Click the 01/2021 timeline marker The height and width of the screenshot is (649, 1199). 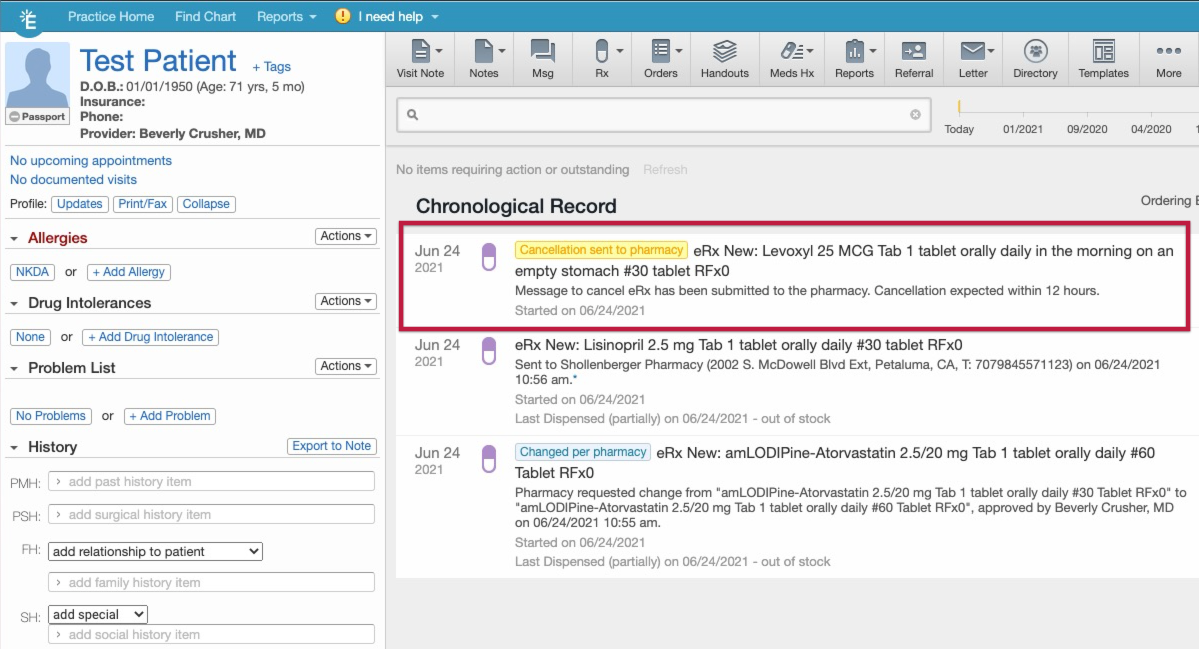click(x=1023, y=129)
